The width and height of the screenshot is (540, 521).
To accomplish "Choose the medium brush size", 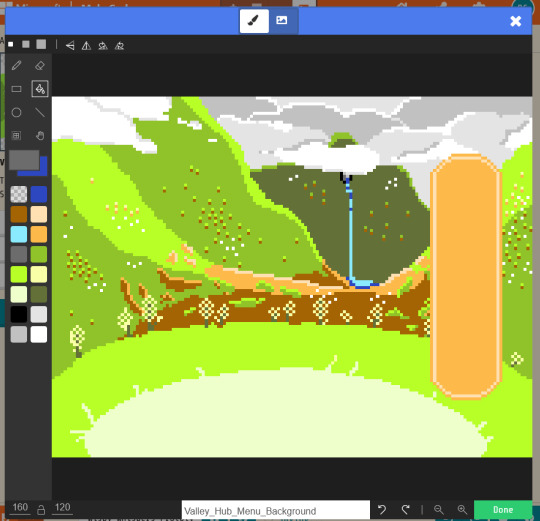I will point(26,44).
